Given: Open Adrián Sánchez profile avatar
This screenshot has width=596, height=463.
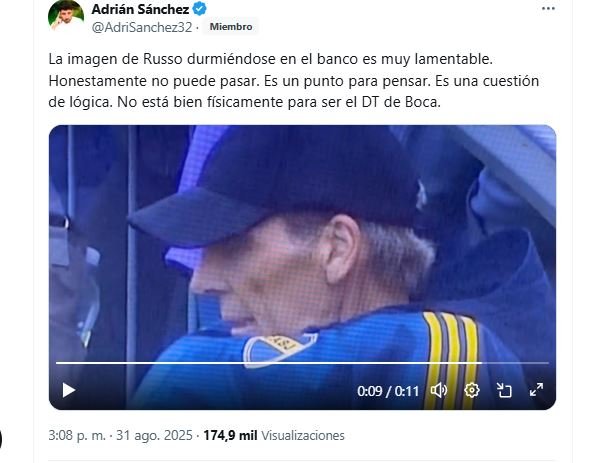Looking at the screenshot, I should [x=66, y=15].
